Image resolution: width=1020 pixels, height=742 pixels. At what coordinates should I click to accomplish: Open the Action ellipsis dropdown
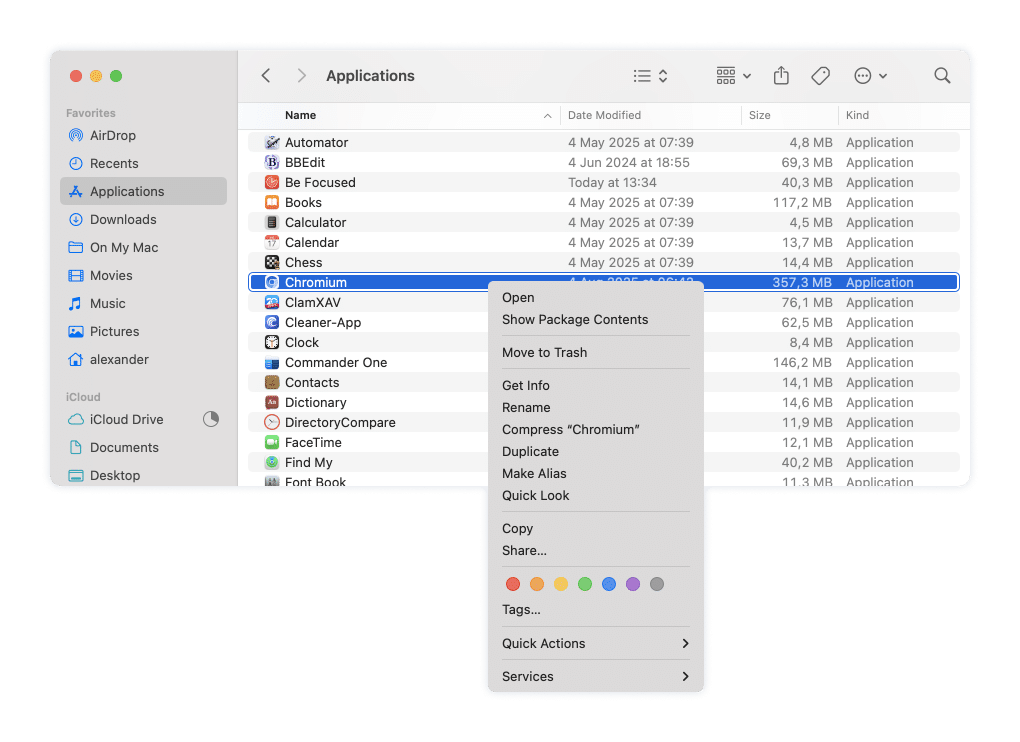870,76
